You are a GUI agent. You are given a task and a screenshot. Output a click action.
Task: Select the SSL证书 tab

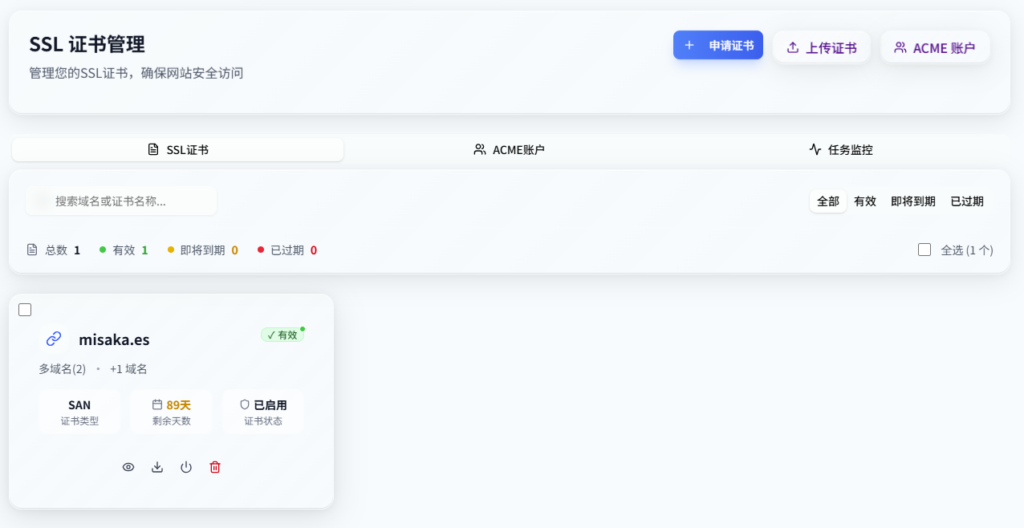coord(178,150)
